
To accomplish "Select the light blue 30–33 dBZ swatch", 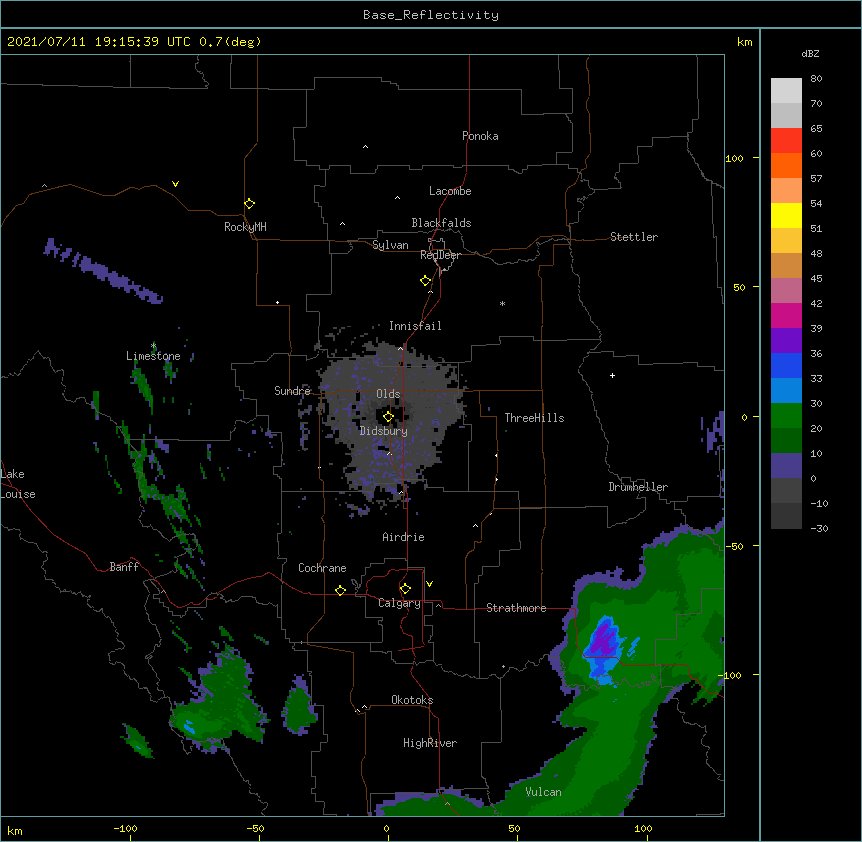I will (x=786, y=391).
